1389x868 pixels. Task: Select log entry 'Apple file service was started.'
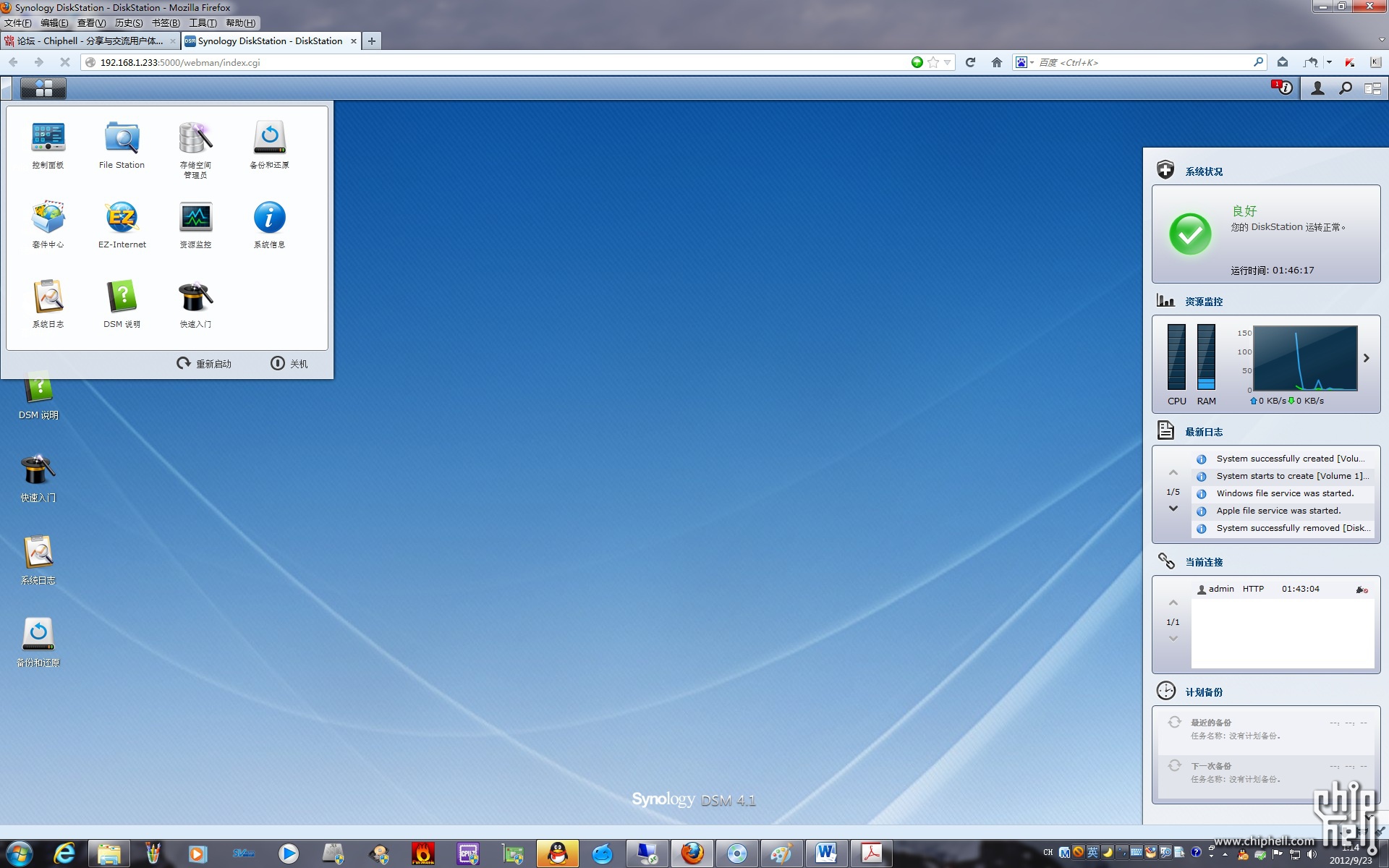tap(1283, 511)
